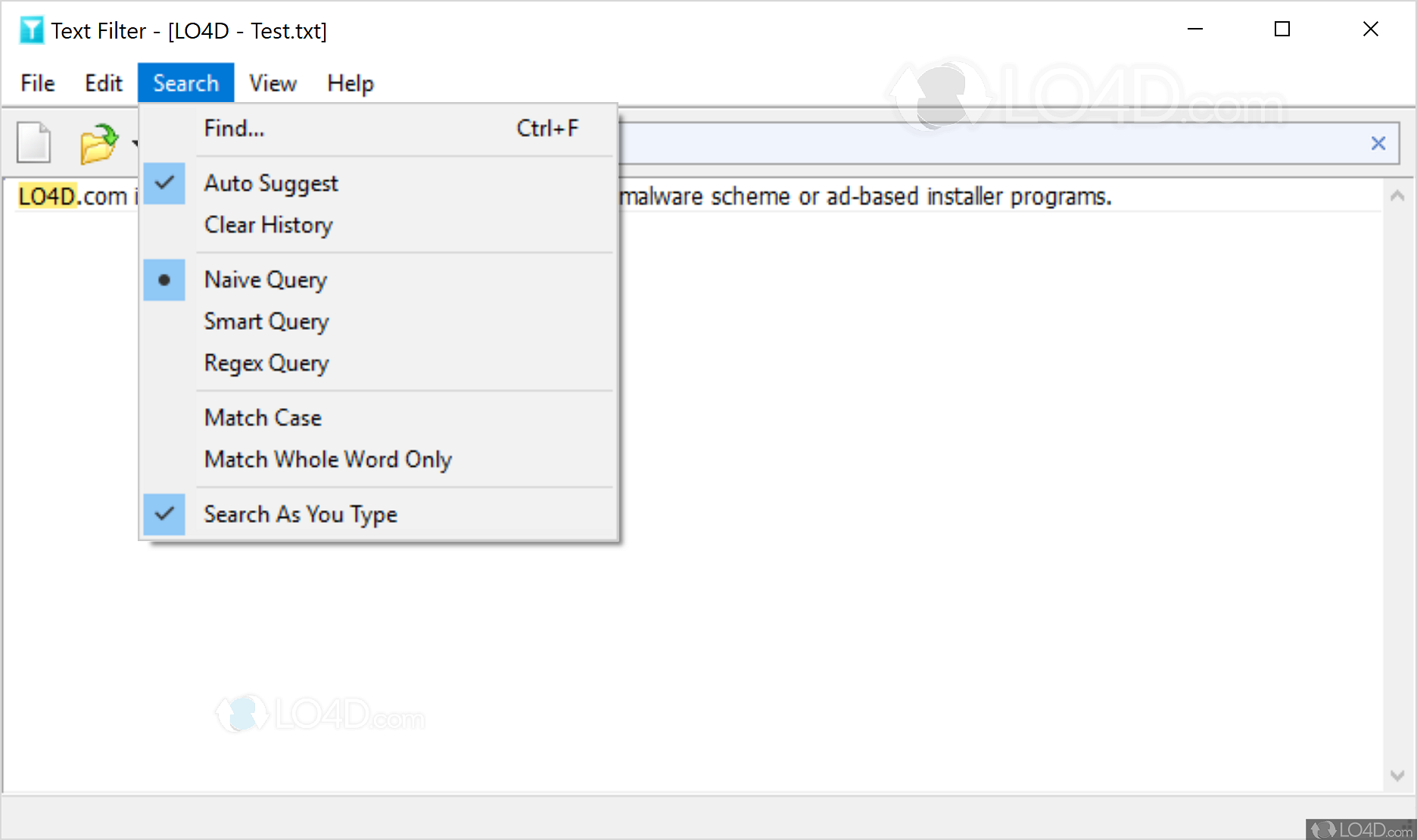The width and height of the screenshot is (1417, 840).
Task: Open the View menu
Action: [272, 83]
